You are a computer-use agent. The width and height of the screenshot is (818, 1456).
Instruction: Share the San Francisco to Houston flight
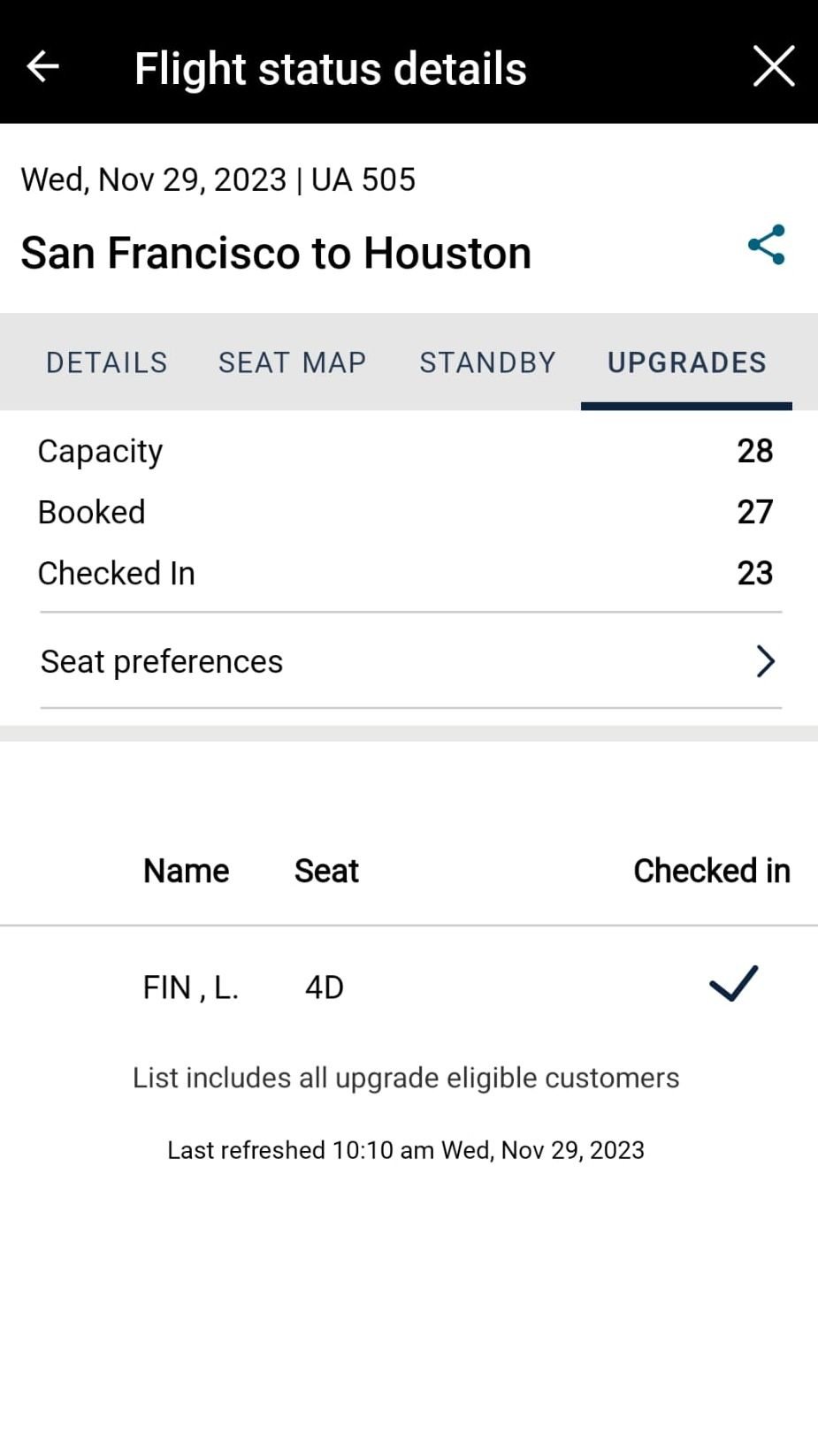(x=766, y=245)
